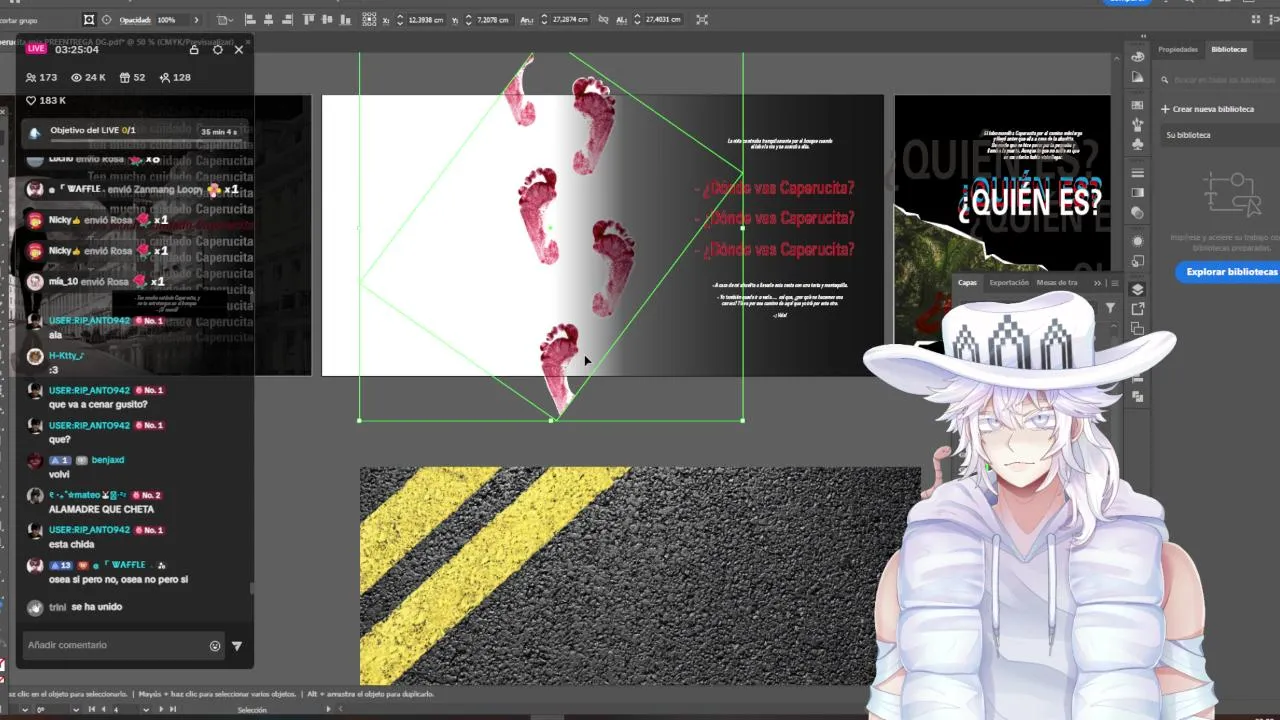Click the isolate selected group icon

(88, 20)
